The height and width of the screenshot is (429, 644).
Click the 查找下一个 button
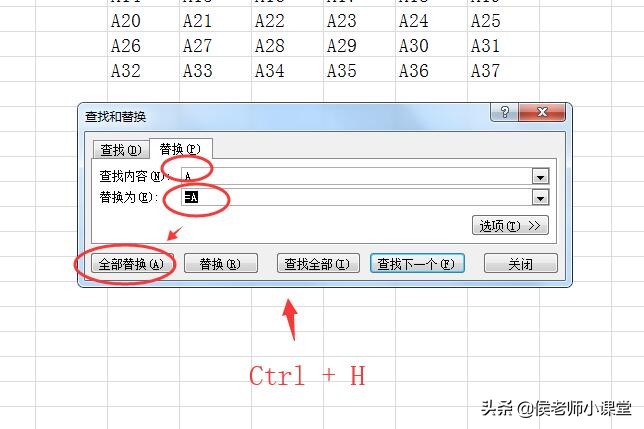[417, 264]
